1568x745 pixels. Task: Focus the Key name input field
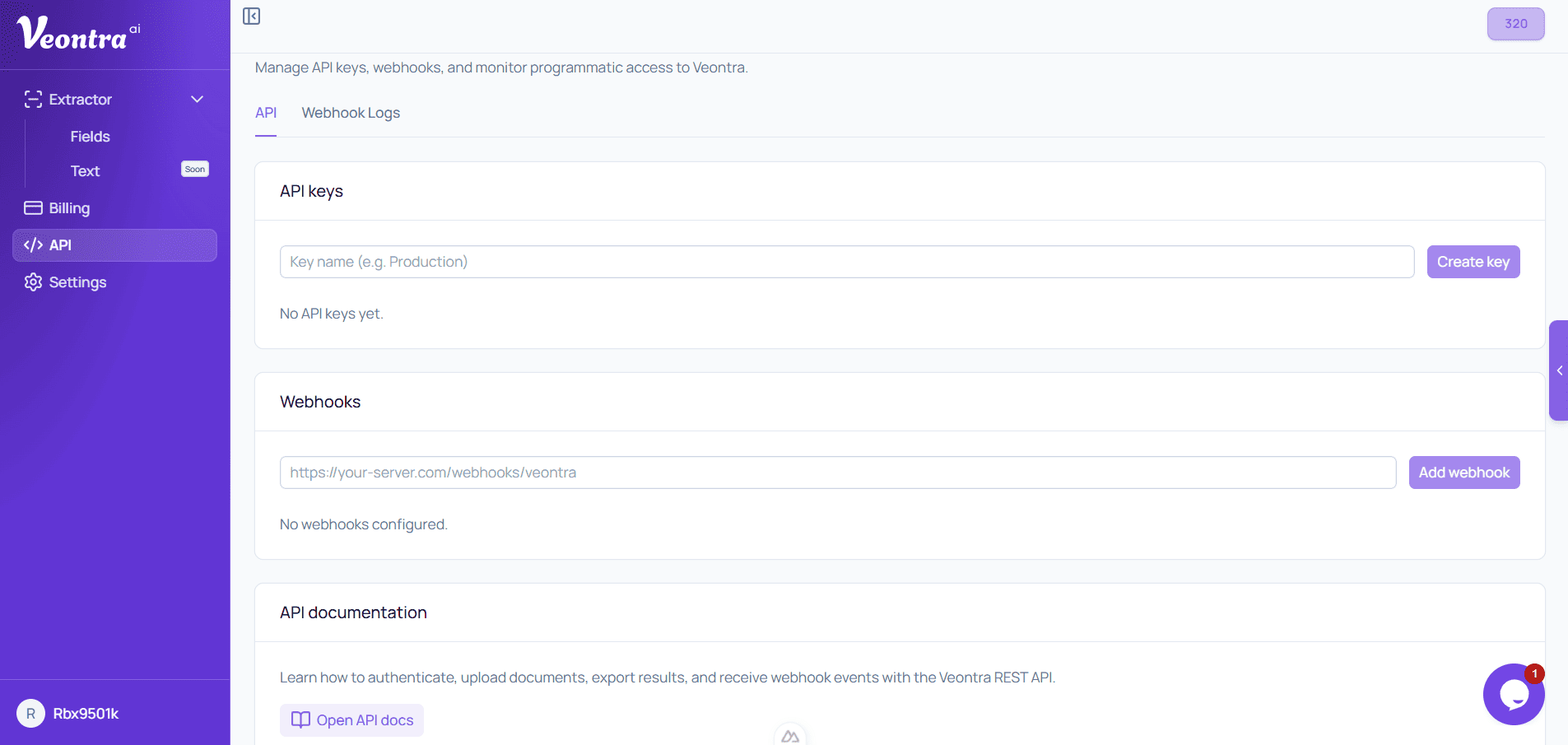(847, 262)
